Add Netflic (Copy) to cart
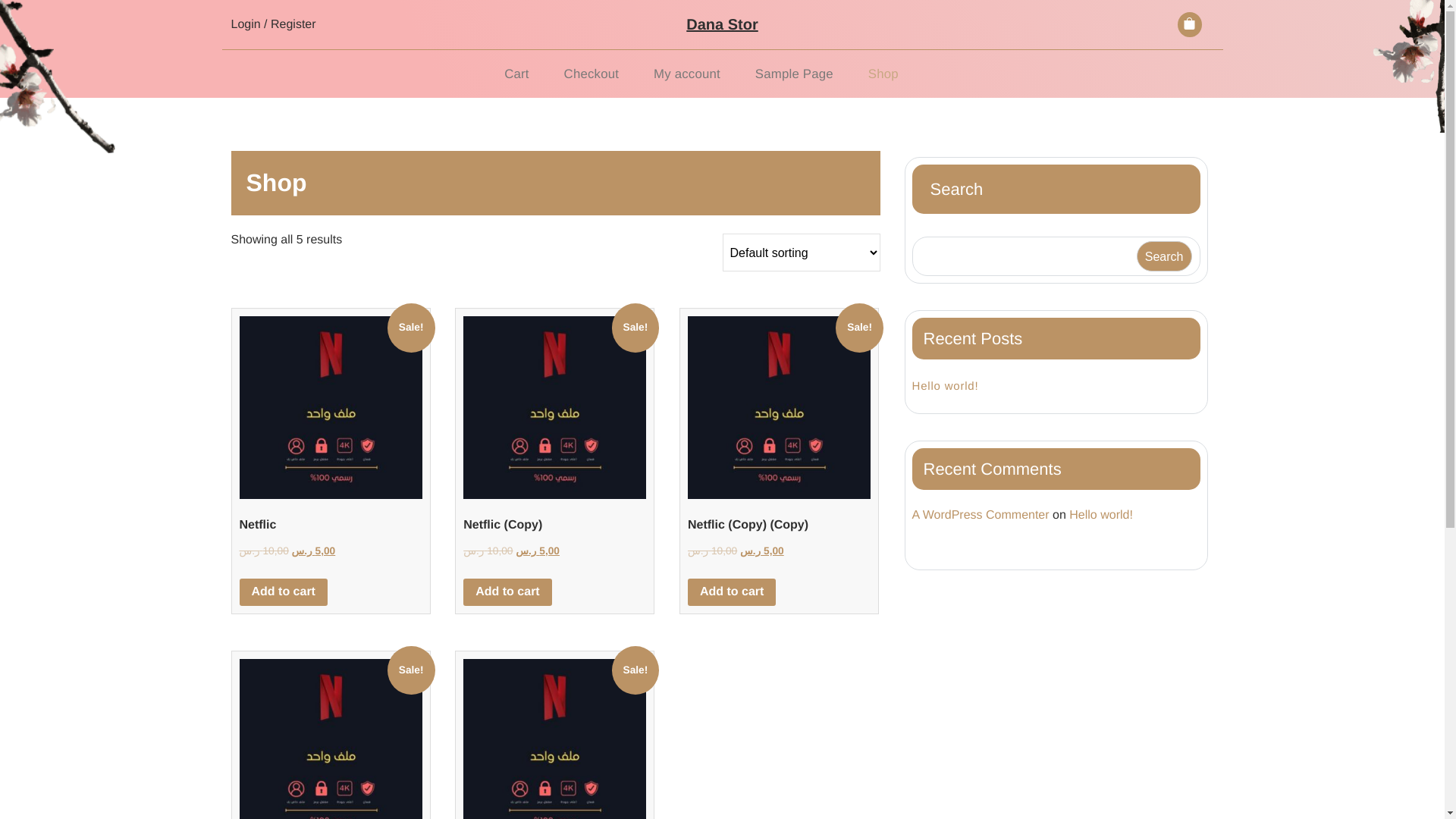Viewport: 1456px width, 819px height. pos(507,592)
